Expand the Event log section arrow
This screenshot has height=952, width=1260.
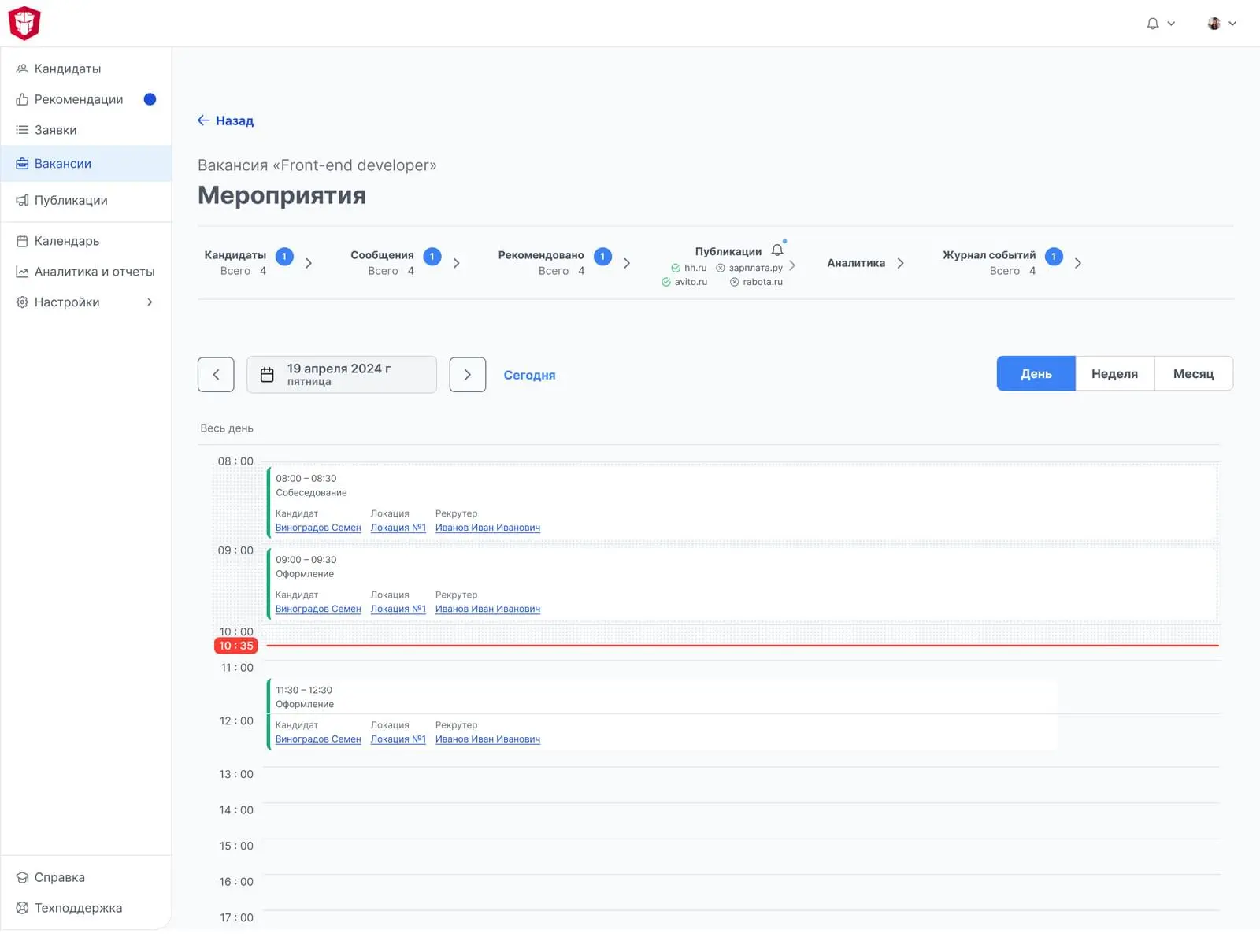1078,263
